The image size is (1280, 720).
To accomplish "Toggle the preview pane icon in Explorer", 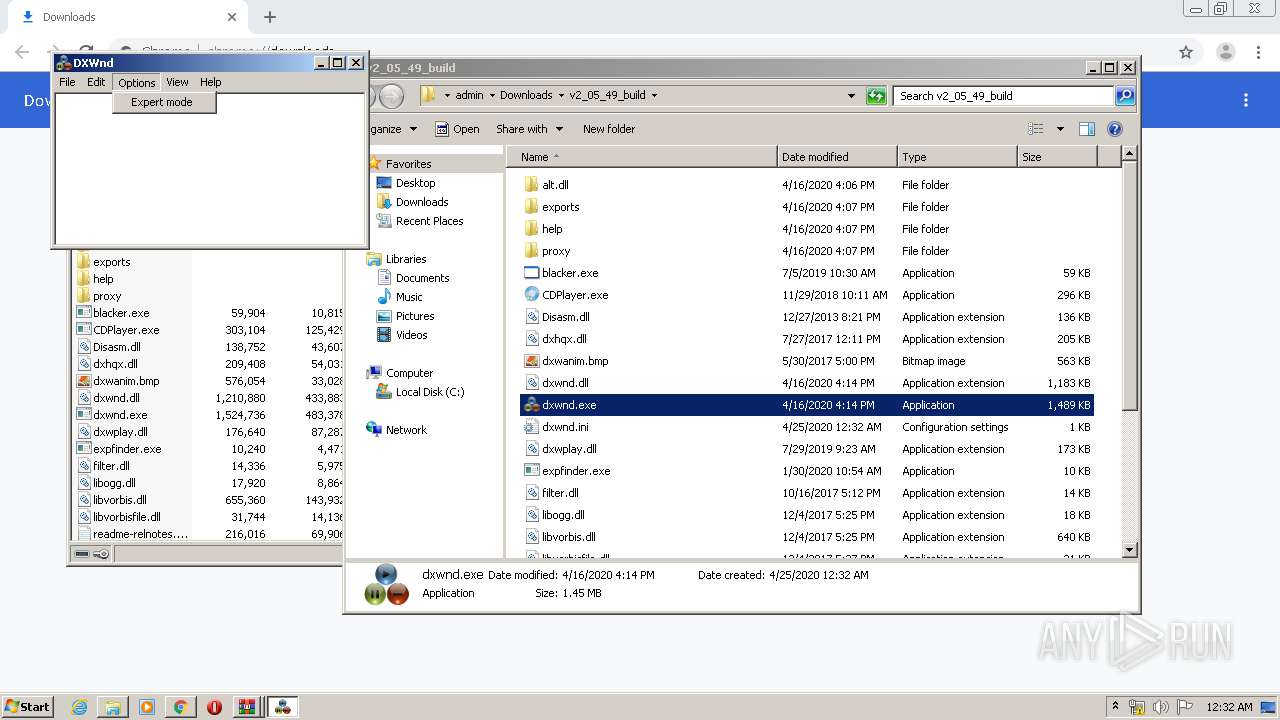I will click(1087, 129).
